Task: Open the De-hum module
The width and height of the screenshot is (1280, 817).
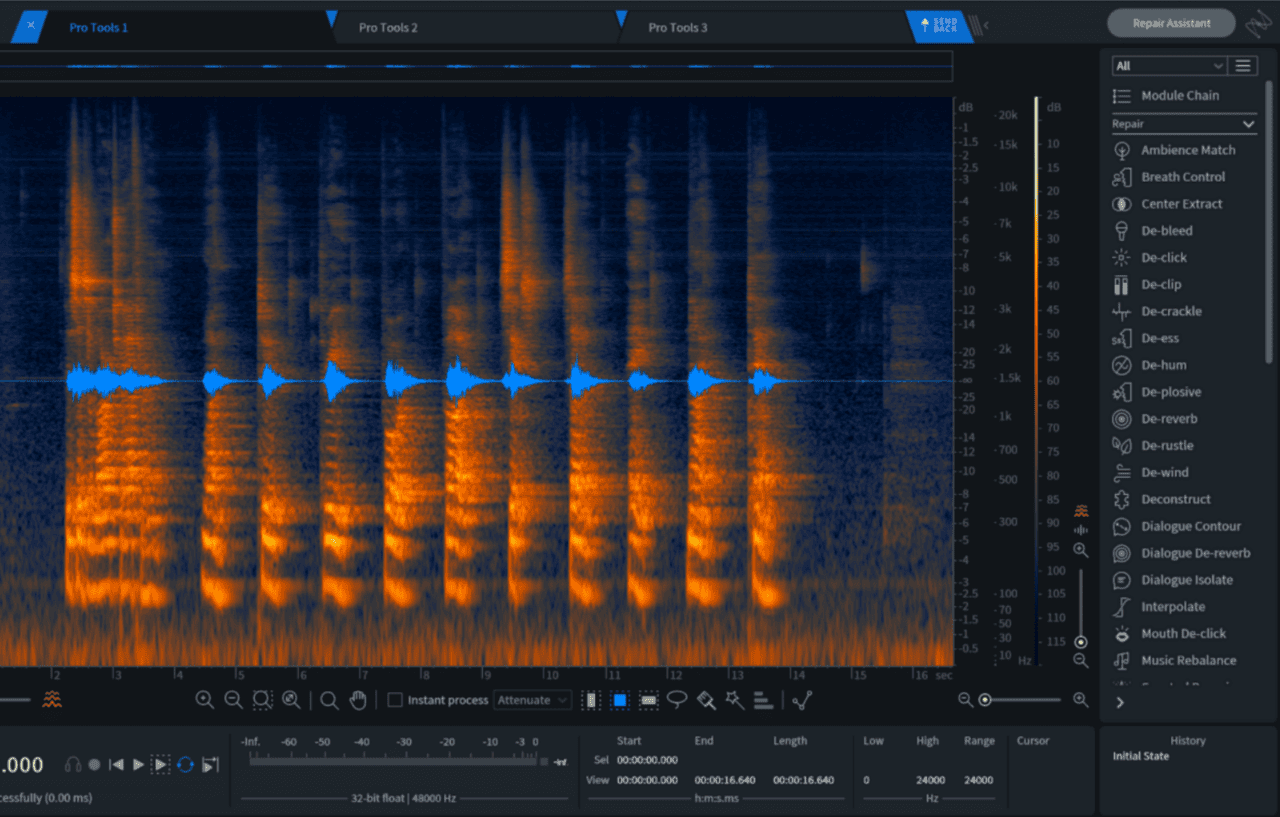Action: (x=1150, y=366)
